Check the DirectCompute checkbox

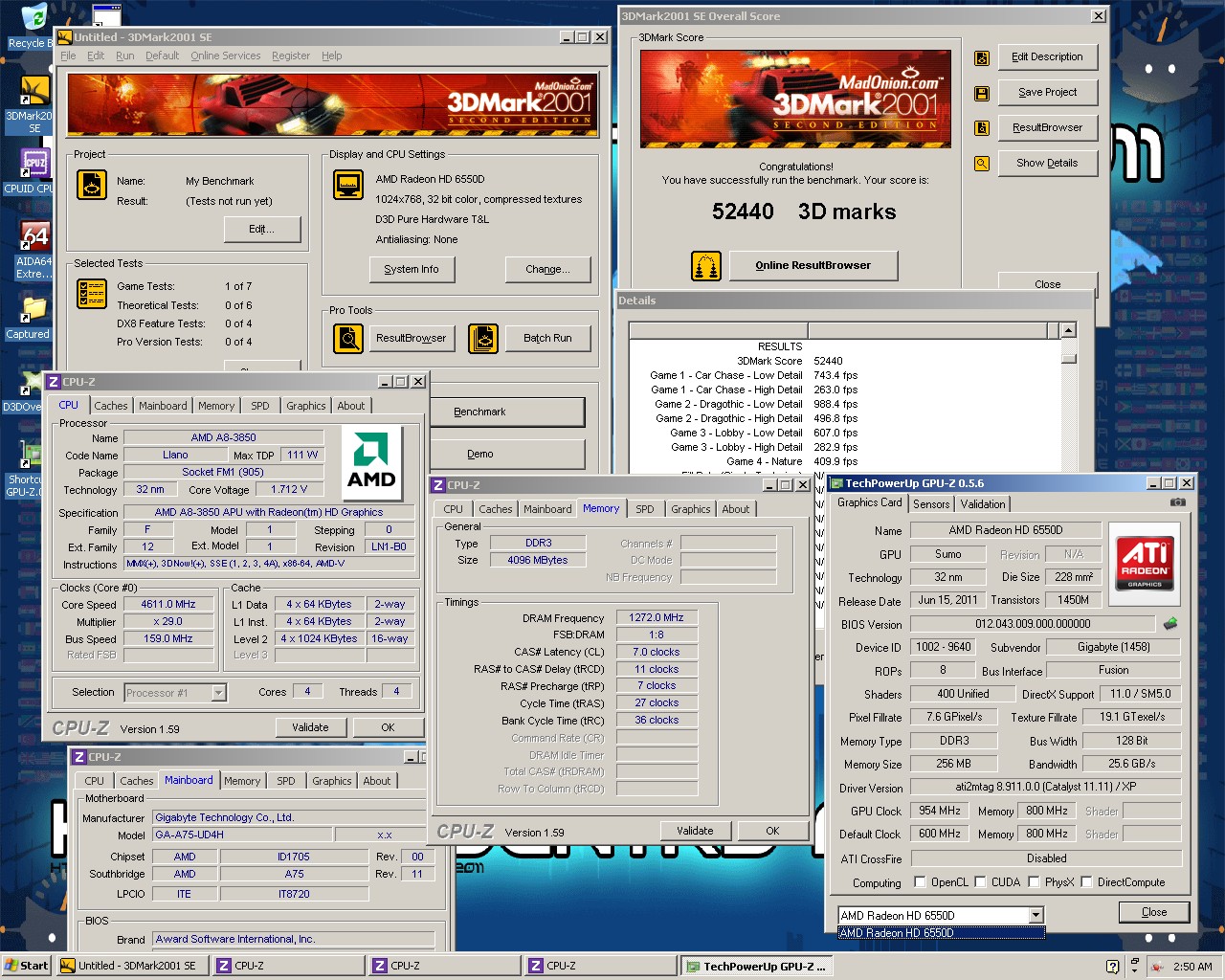(1086, 882)
